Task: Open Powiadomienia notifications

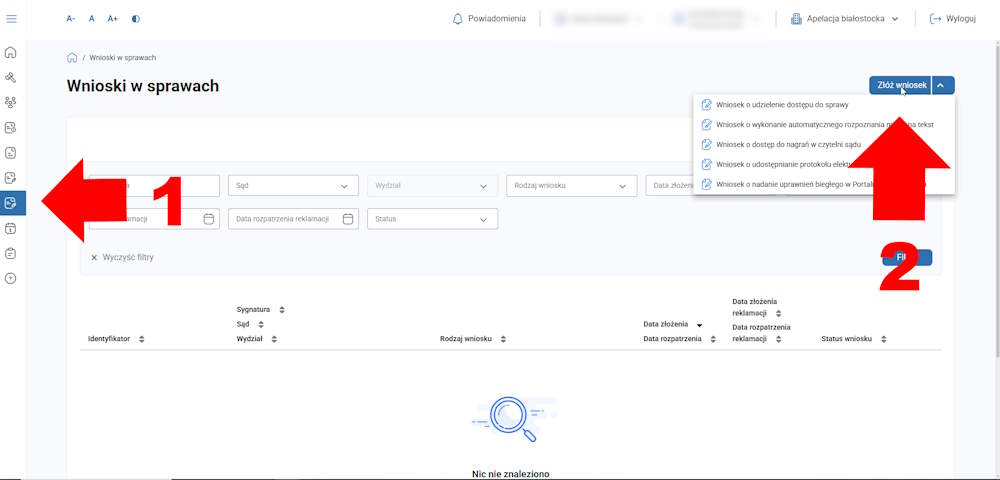Action: click(x=489, y=19)
